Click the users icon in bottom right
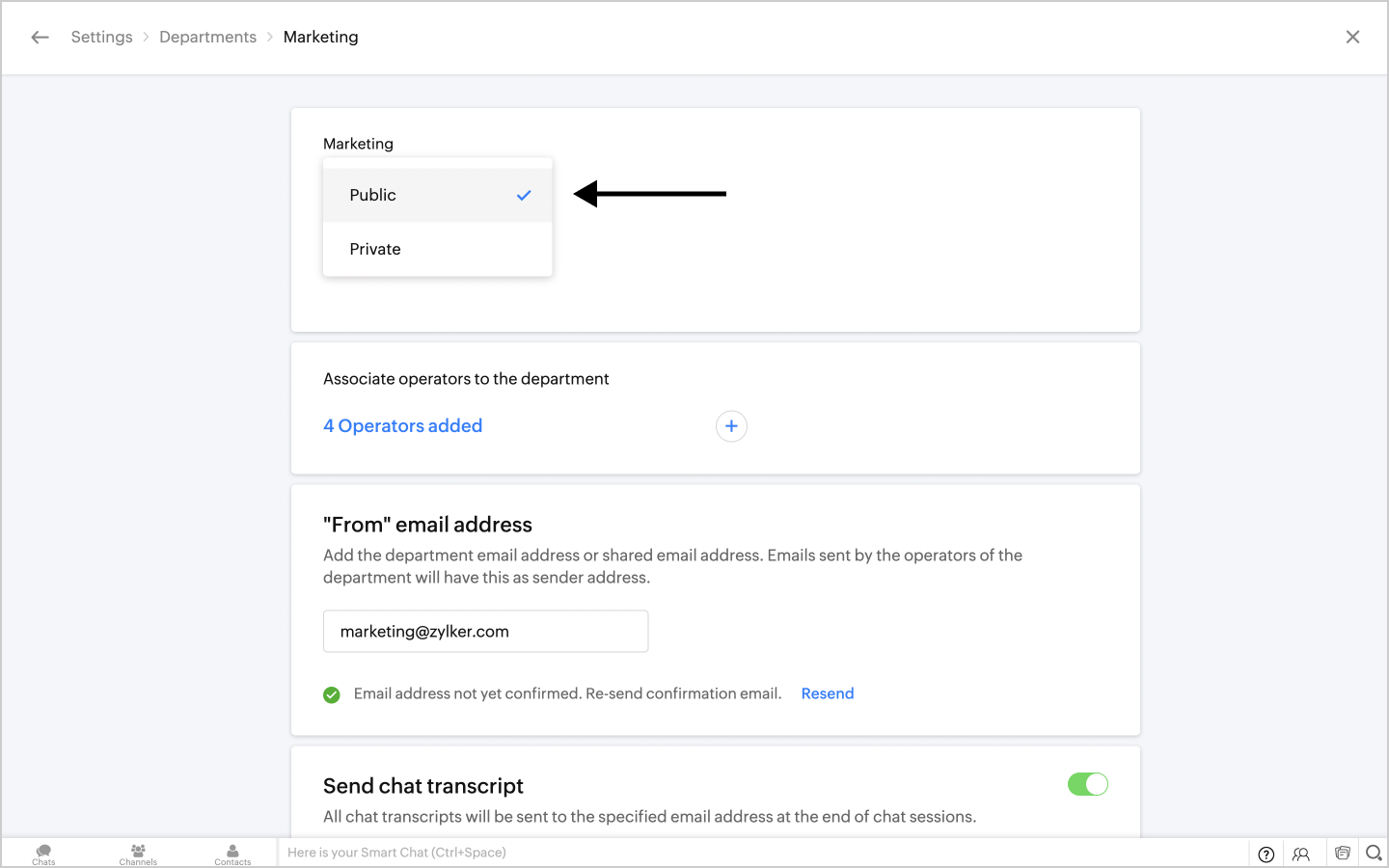Image resolution: width=1389 pixels, height=868 pixels. (x=1301, y=854)
